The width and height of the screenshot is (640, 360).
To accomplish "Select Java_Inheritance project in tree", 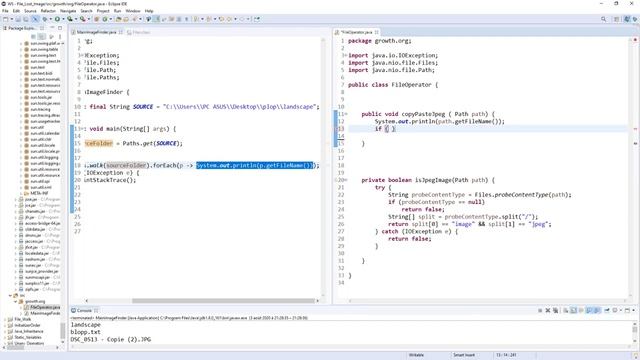I will [28, 331].
